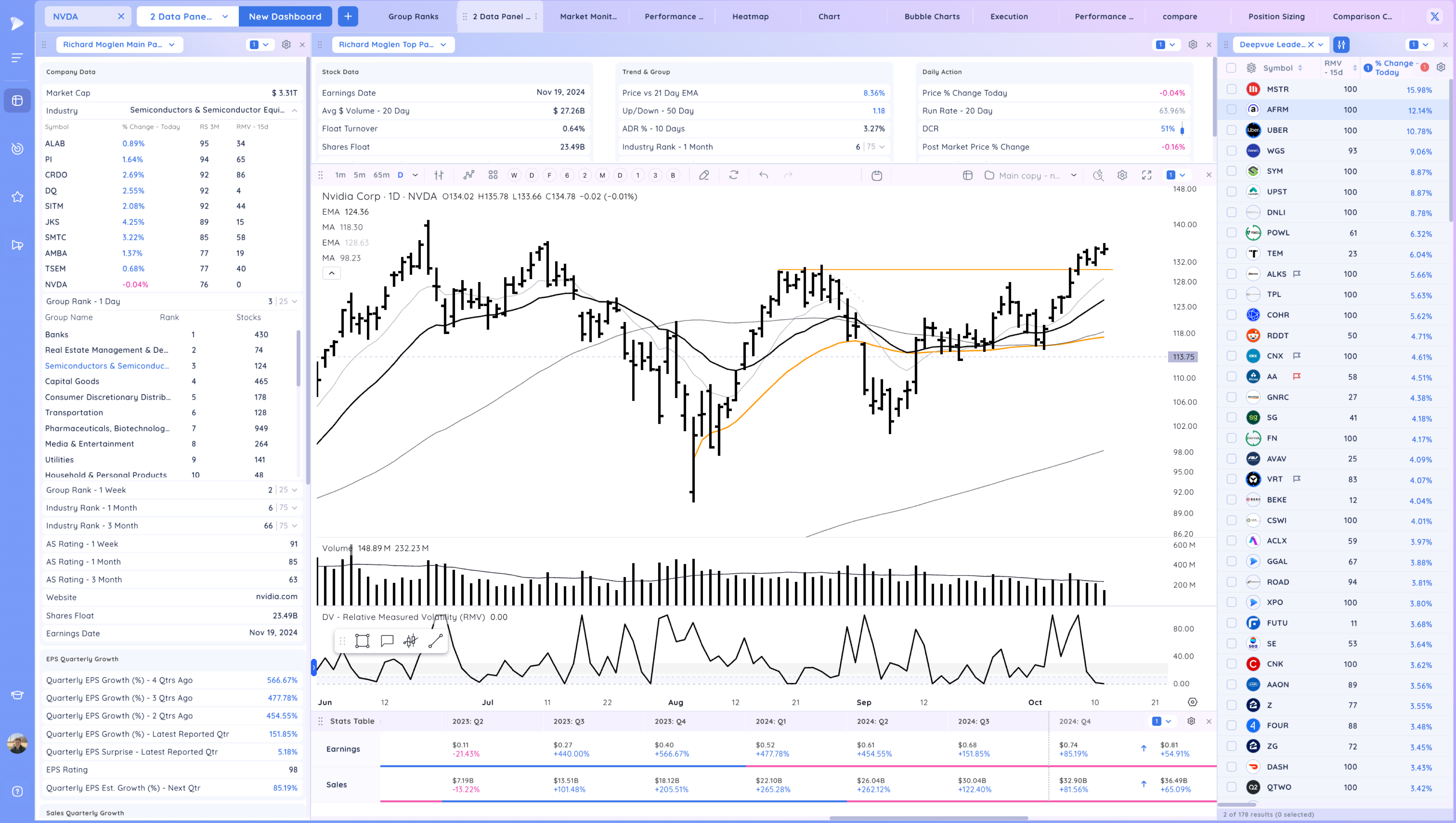Select the 5m timeframe button
1456x823 pixels.
click(359, 175)
